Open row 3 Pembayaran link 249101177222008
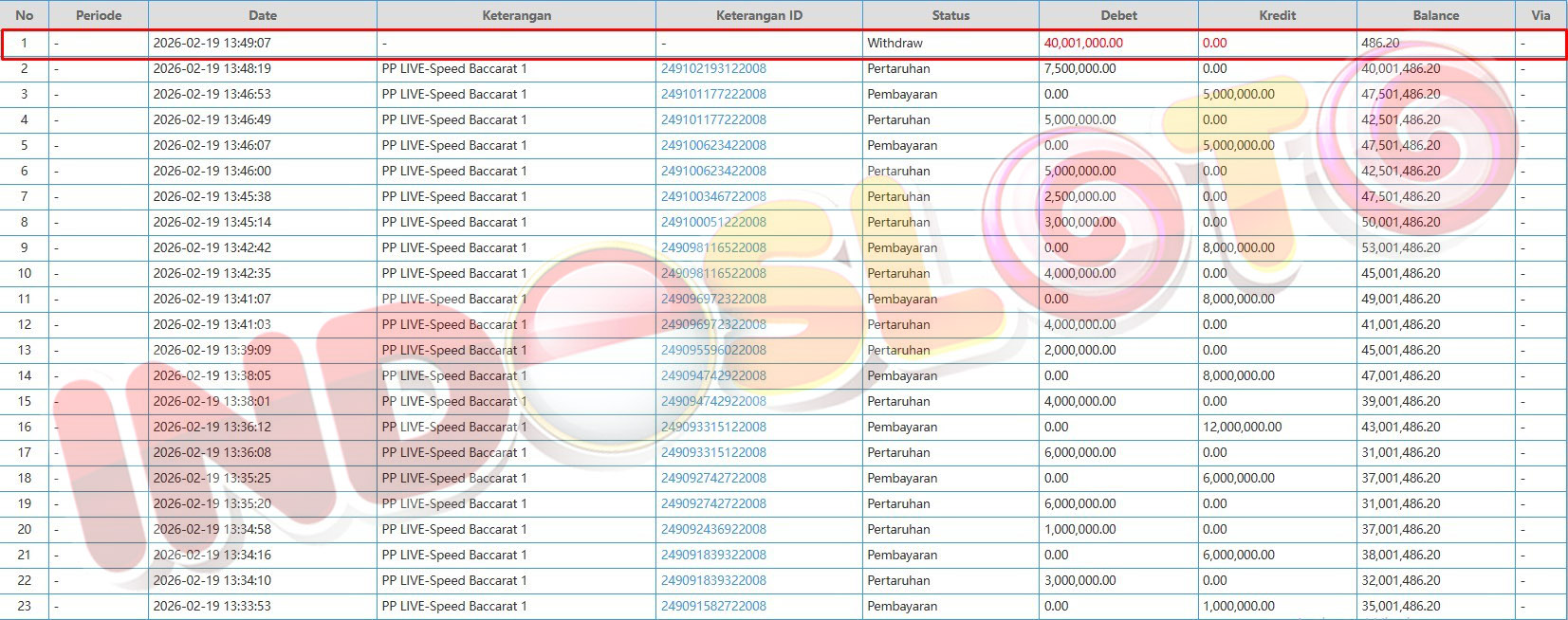Viewport: 1568px width, 620px height. tap(713, 95)
